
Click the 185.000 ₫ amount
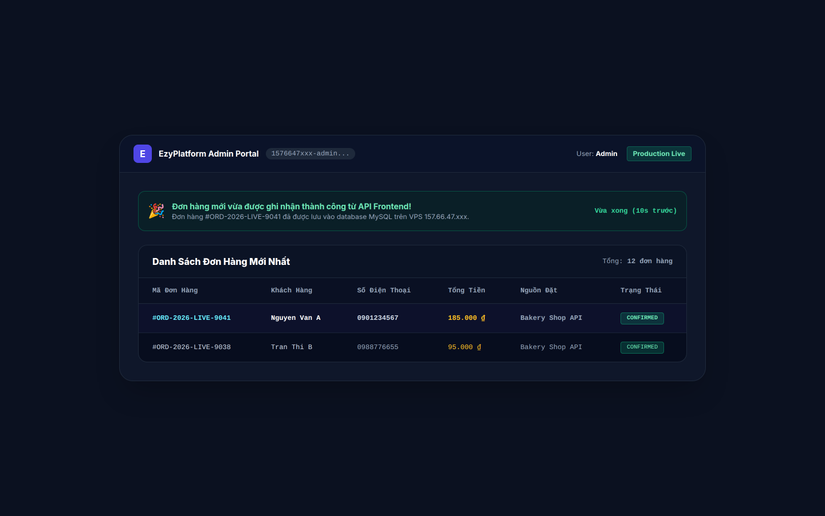click(467, 318)
